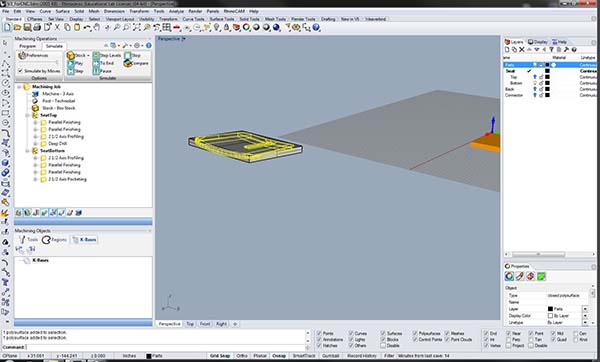Toggle the Surfaces selection filter checkbox
The width and height of the screenshot is (600, 362).
[x=383, y=333]
